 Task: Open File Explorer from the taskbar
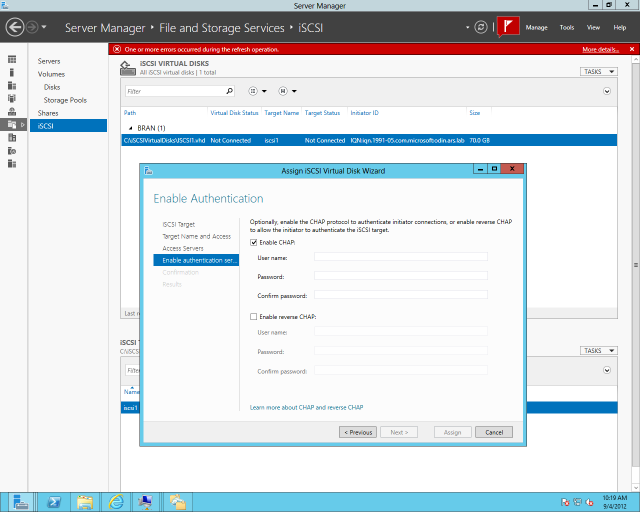(x=85, y=502)
